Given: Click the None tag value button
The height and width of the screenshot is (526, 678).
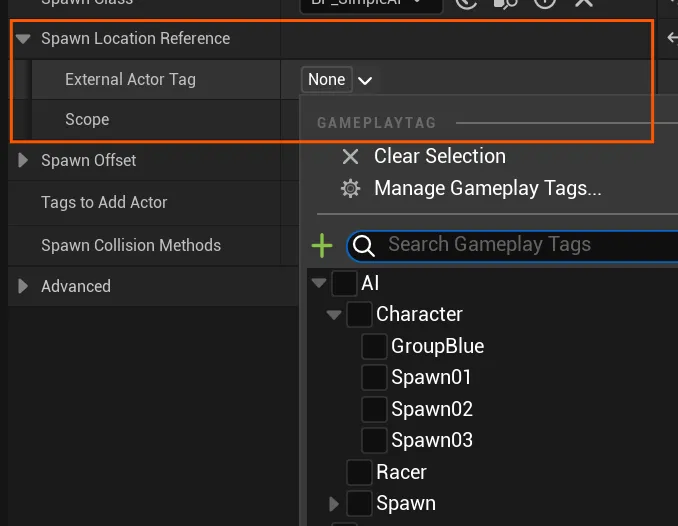Looking at the screenshot, I should [326, 80].
